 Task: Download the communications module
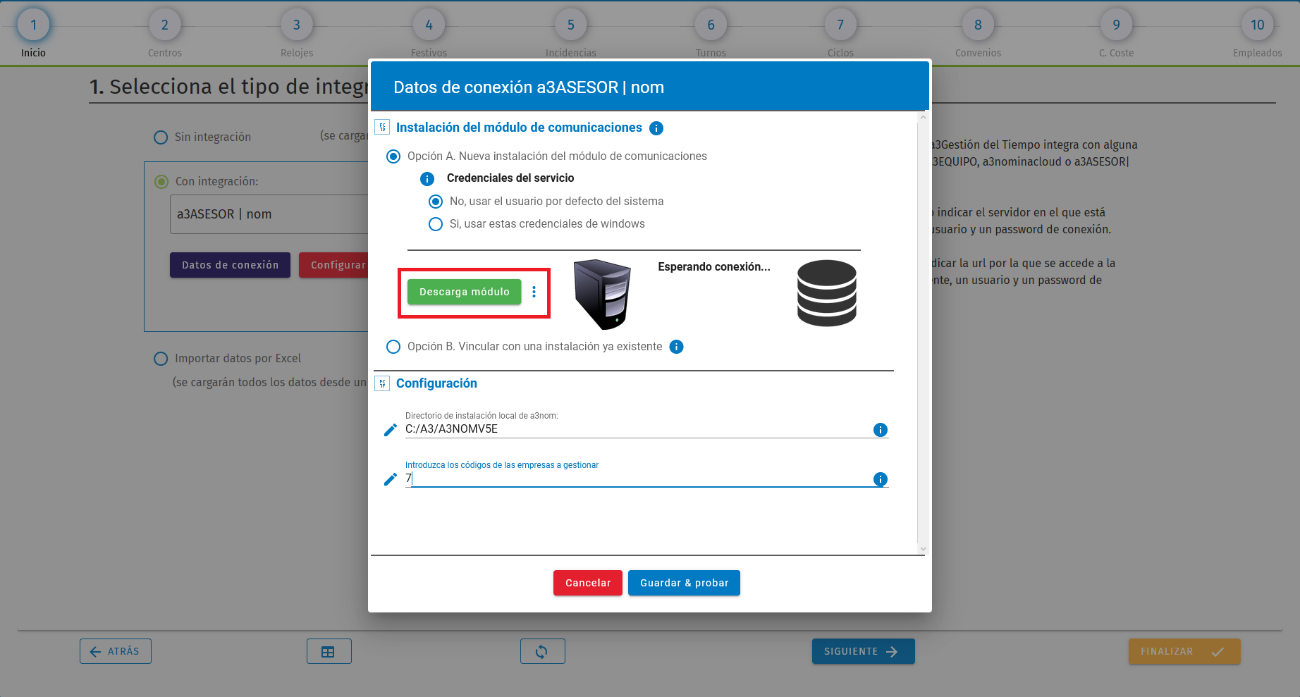[x=464, y=292]
